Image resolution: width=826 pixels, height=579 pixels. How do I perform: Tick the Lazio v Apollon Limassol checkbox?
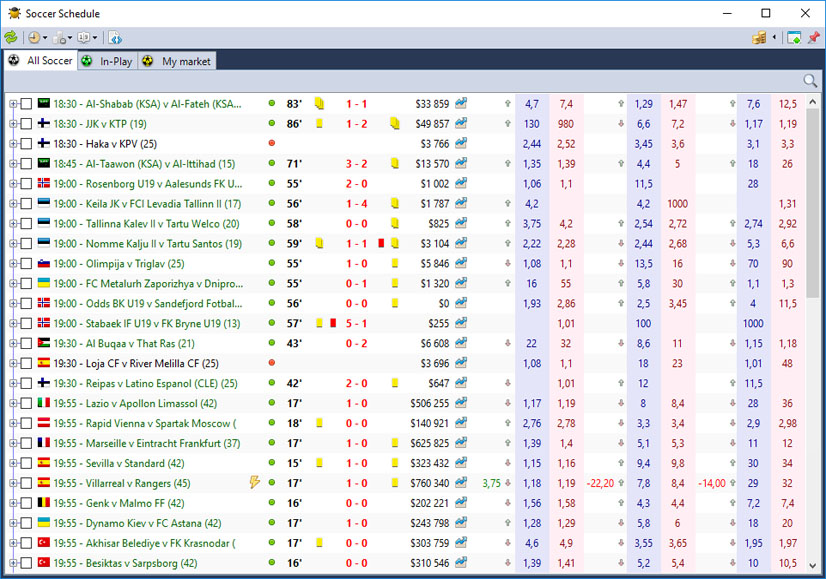[26, 404]
